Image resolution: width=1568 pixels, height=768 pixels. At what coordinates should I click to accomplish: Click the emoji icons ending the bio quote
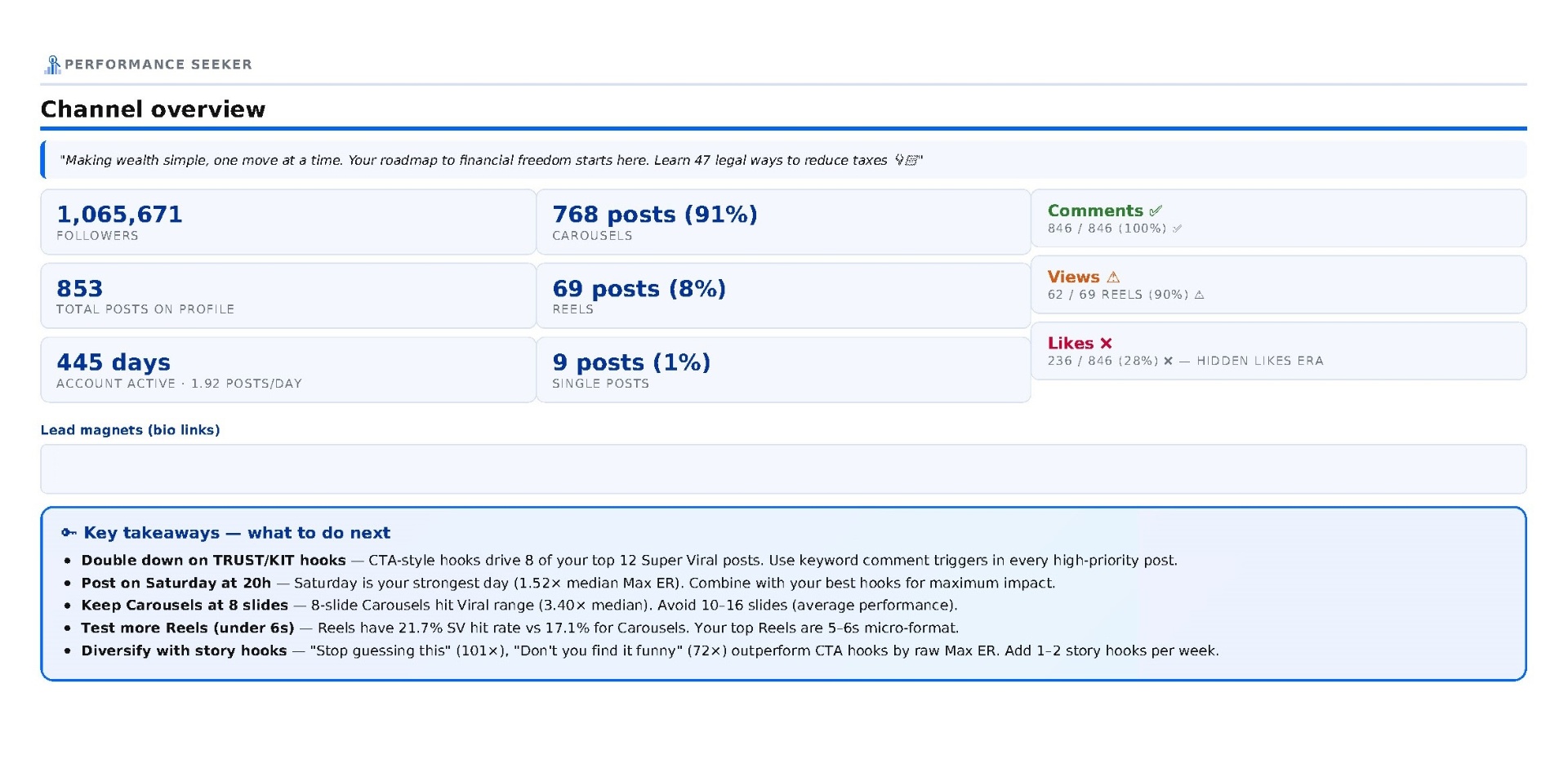coord(906,160)
